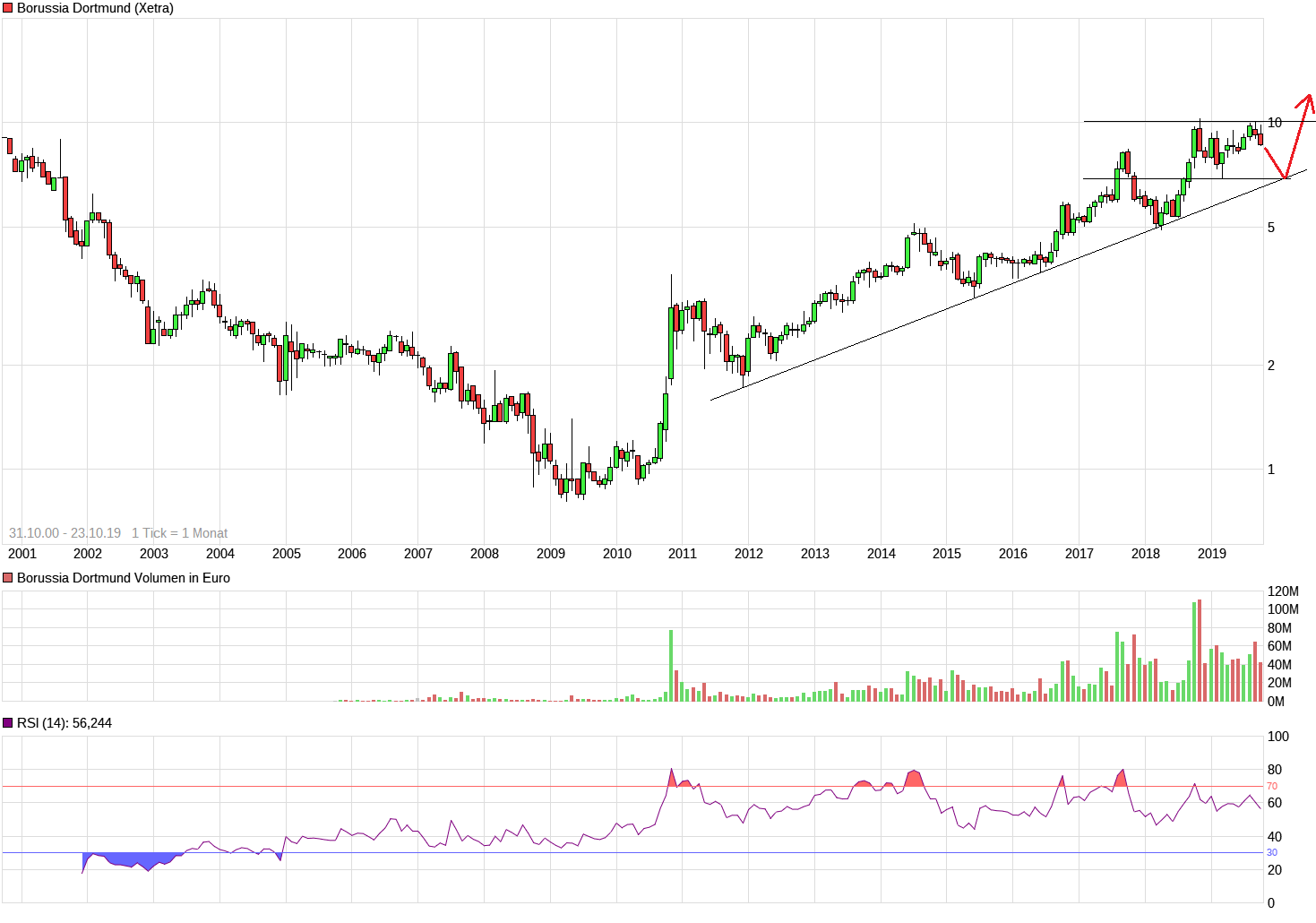
Task: Click the price axis label 10
Action: coord(1275,123)
